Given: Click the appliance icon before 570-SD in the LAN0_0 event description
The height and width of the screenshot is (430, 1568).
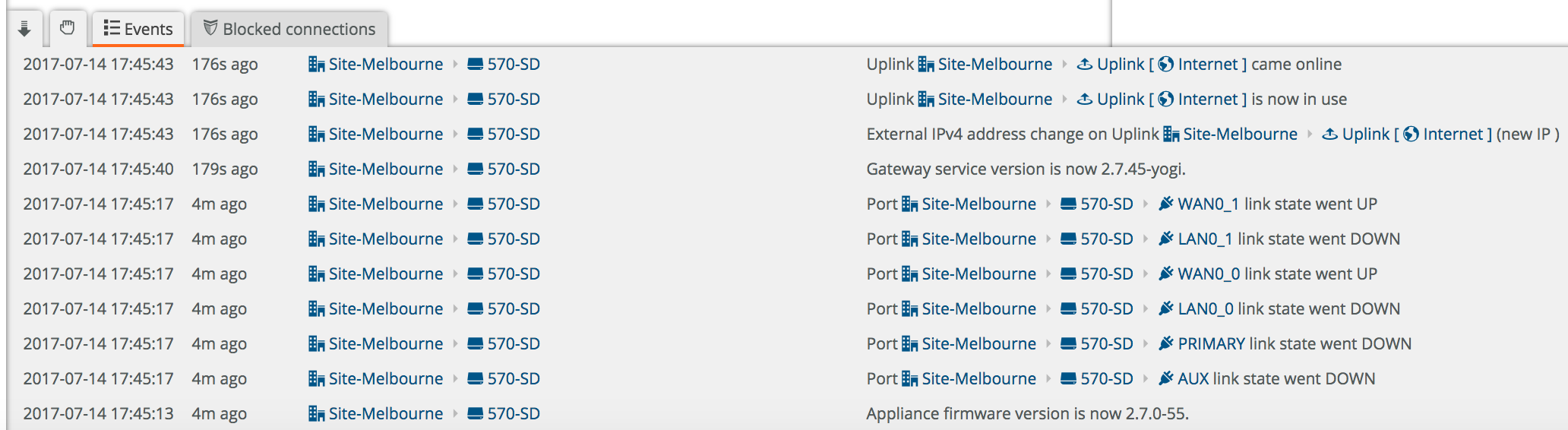Looking at the screenshot, I should (1068, 308).
